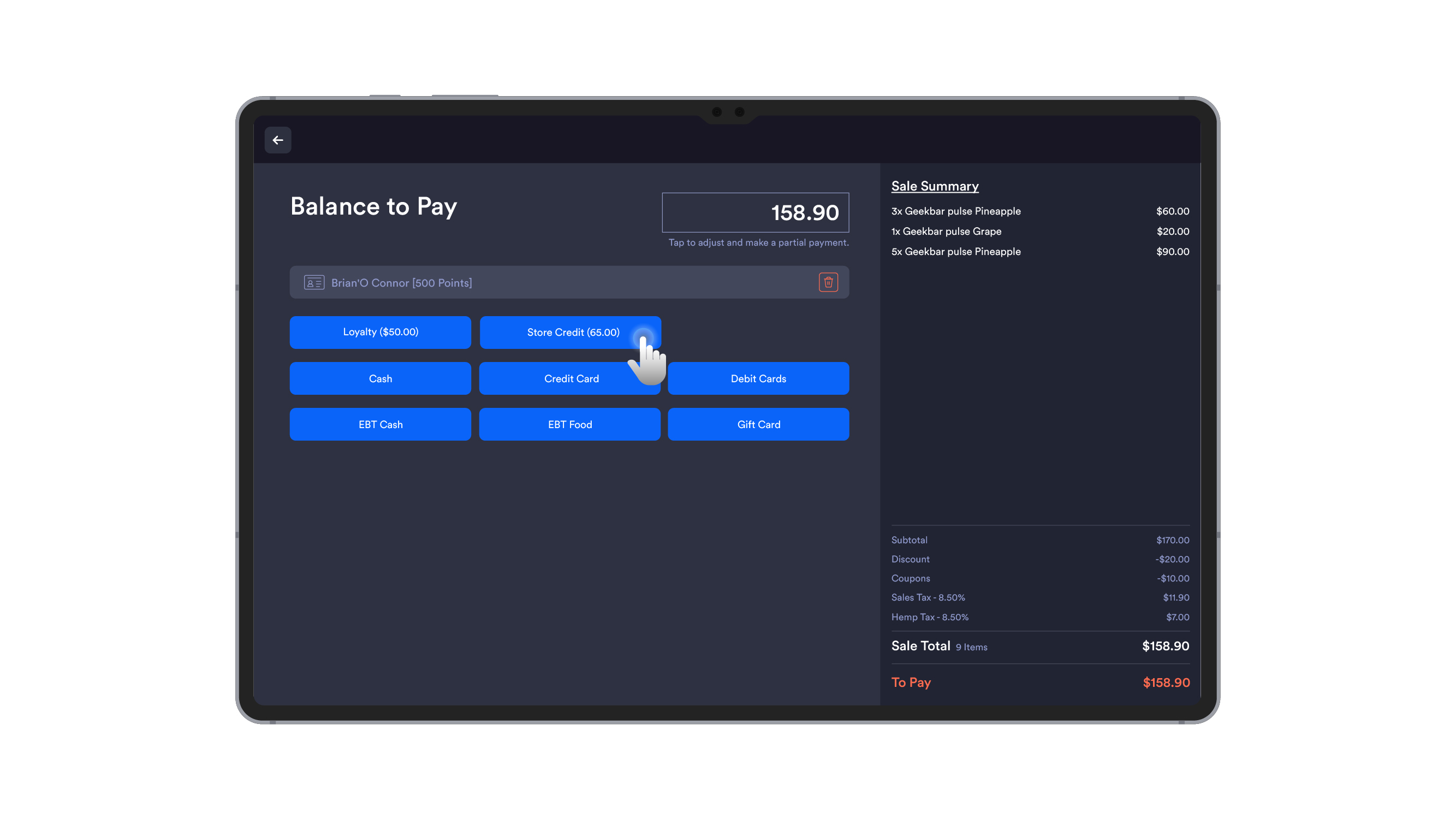Remove customer using the trash icon

(x=828, y=282)
